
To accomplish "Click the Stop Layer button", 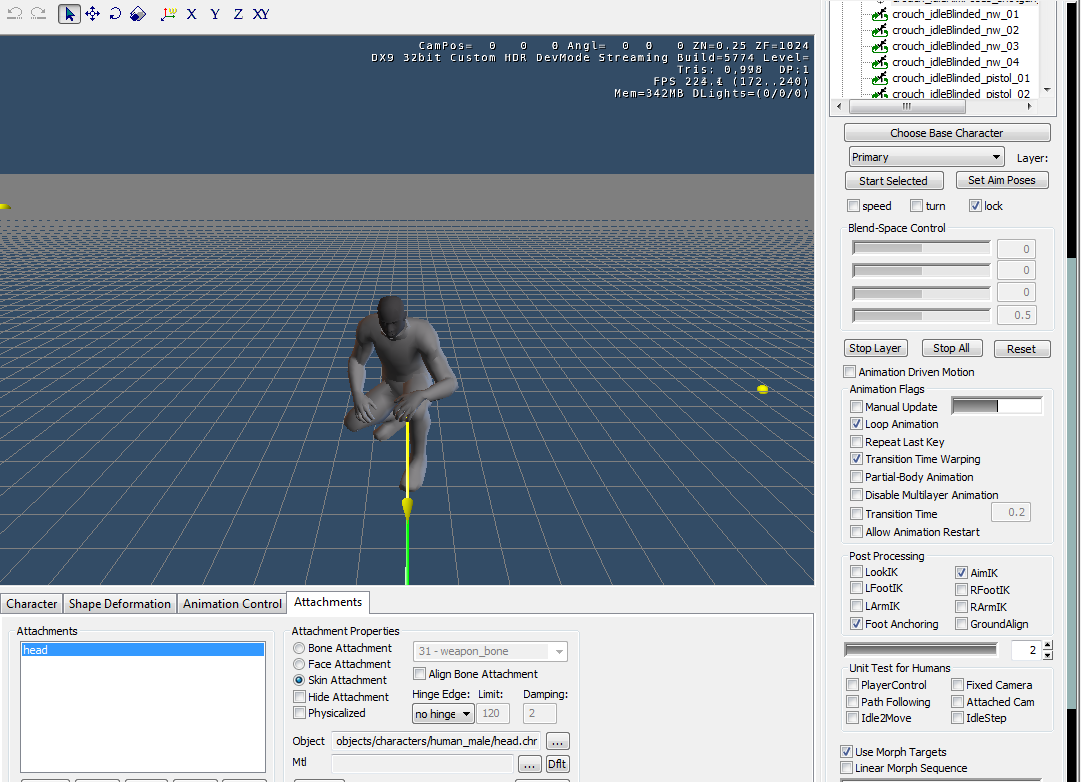I will 875,348.
